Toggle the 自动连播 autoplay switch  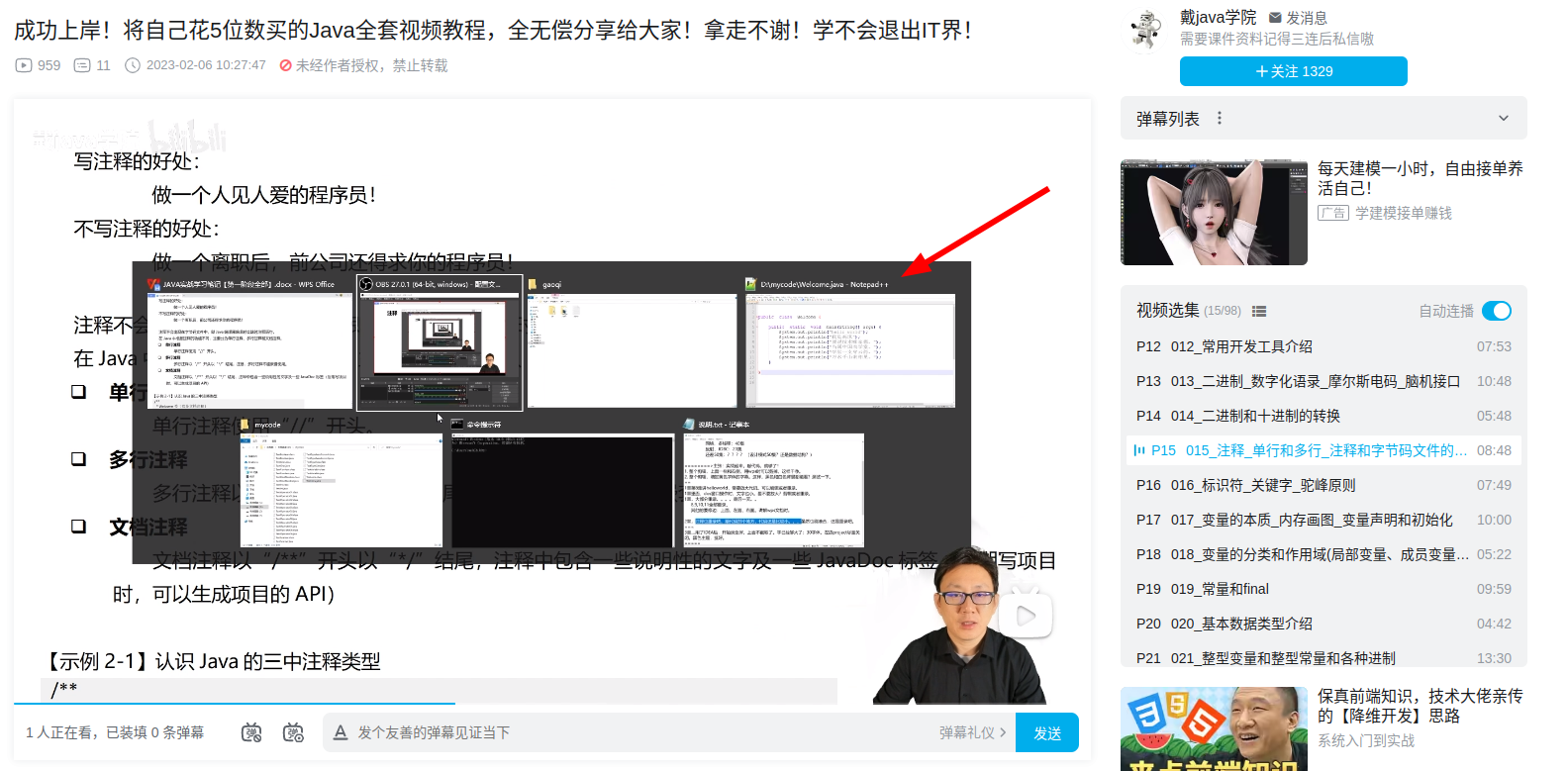1496,311
